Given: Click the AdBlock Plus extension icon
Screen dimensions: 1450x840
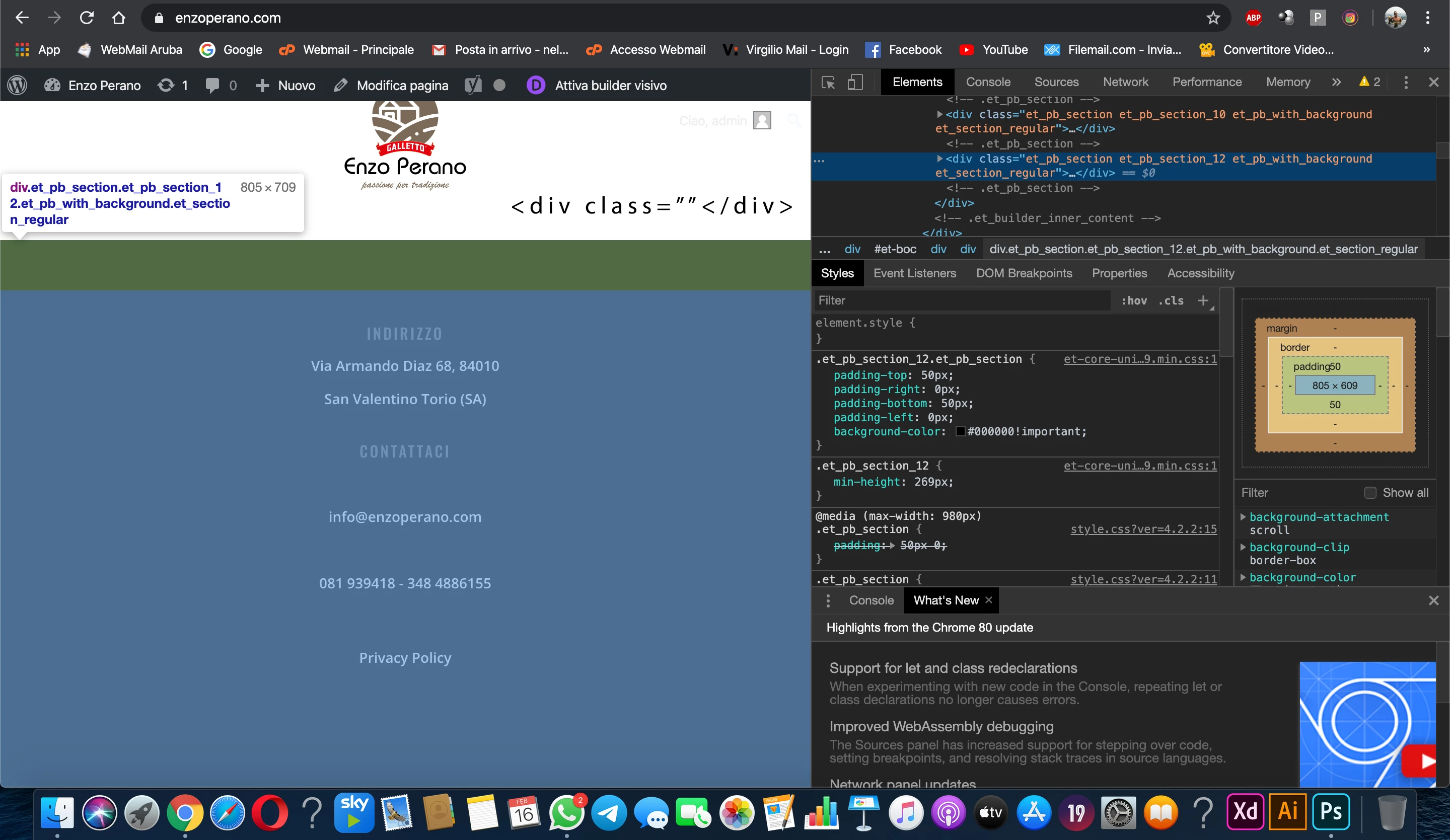Looking at the screenshot, I should click(x=1253, y=18).
